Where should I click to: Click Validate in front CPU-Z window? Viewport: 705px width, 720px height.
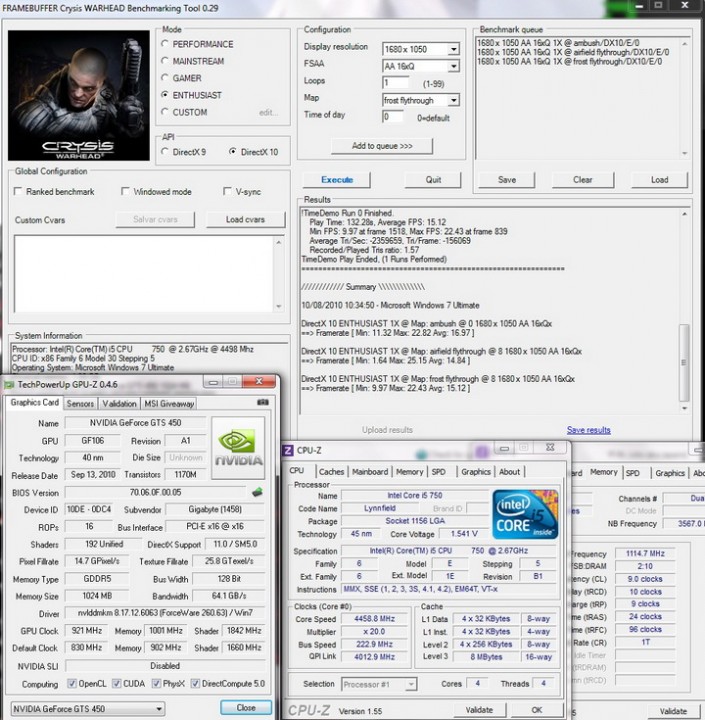479,710
